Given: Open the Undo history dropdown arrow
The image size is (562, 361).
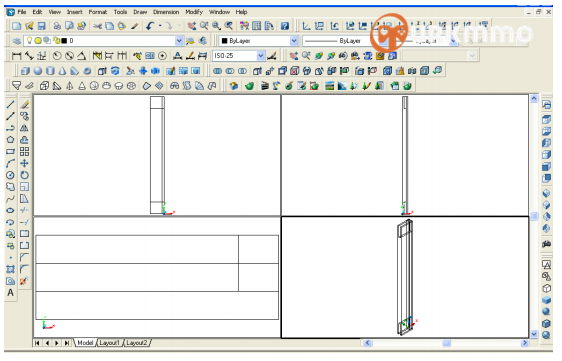Looking at the screenshot, I should pos(160,26).
